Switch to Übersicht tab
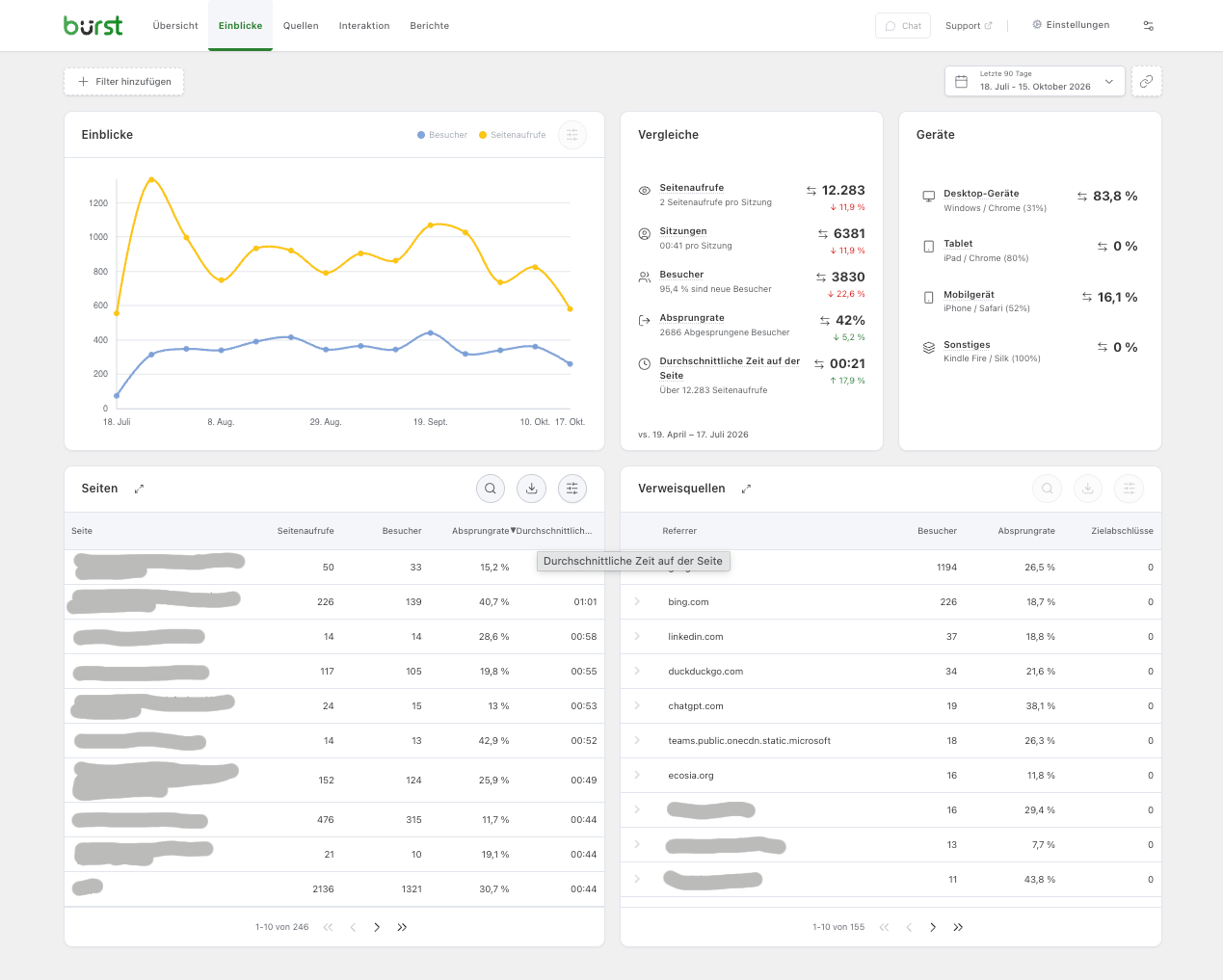 (175, 26)
